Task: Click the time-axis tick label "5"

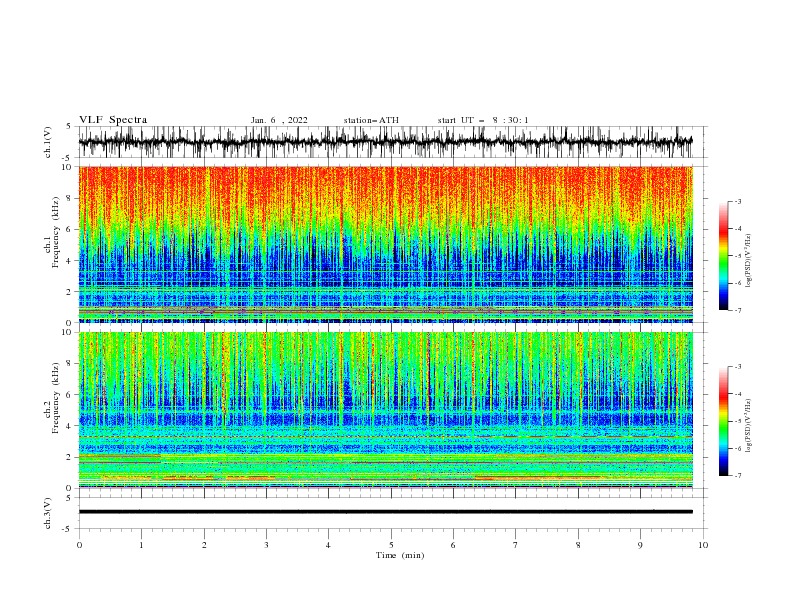Action: (x=391, y=545)
